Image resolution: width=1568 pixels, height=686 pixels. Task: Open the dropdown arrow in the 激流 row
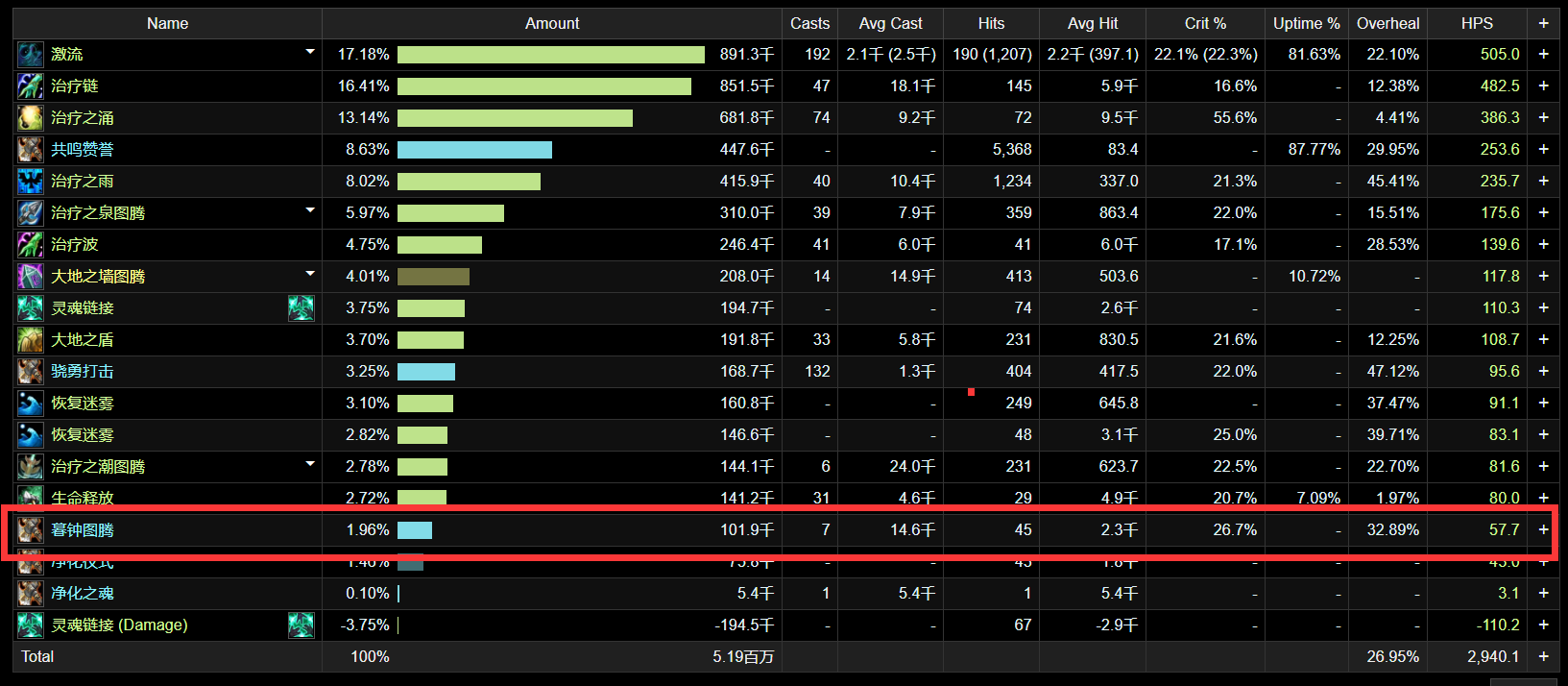(x=310, y=51)
